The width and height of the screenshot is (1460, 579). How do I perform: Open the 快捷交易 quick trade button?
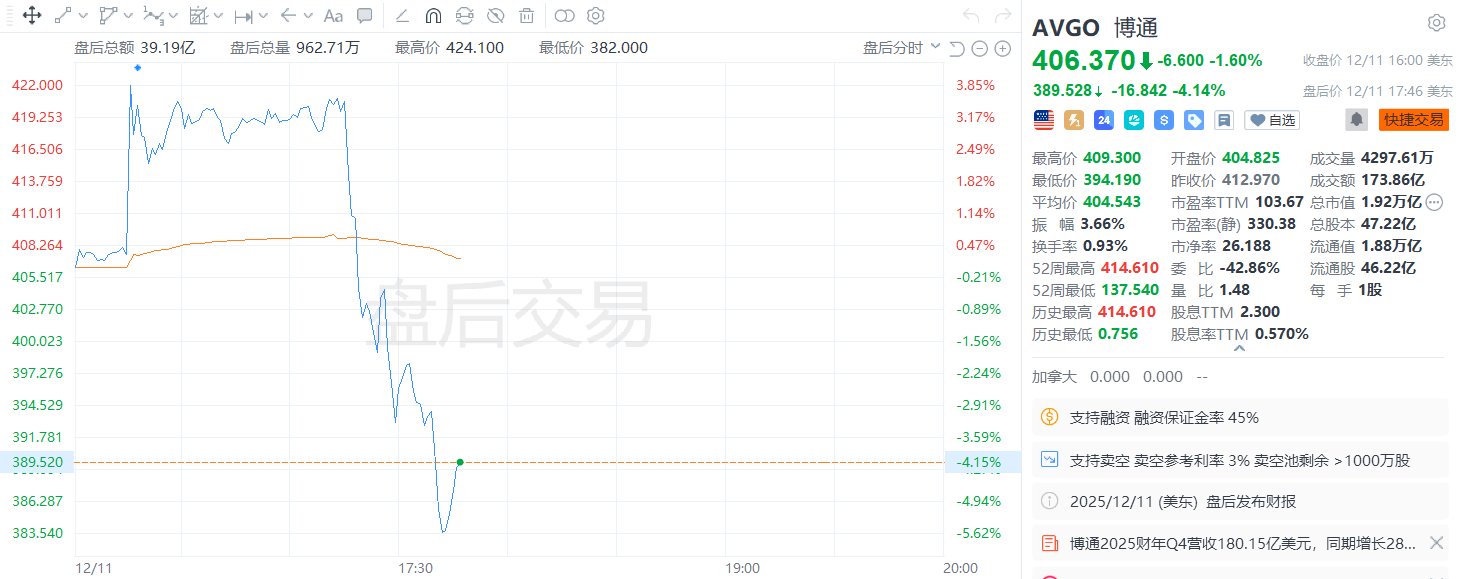point(1413,120)
